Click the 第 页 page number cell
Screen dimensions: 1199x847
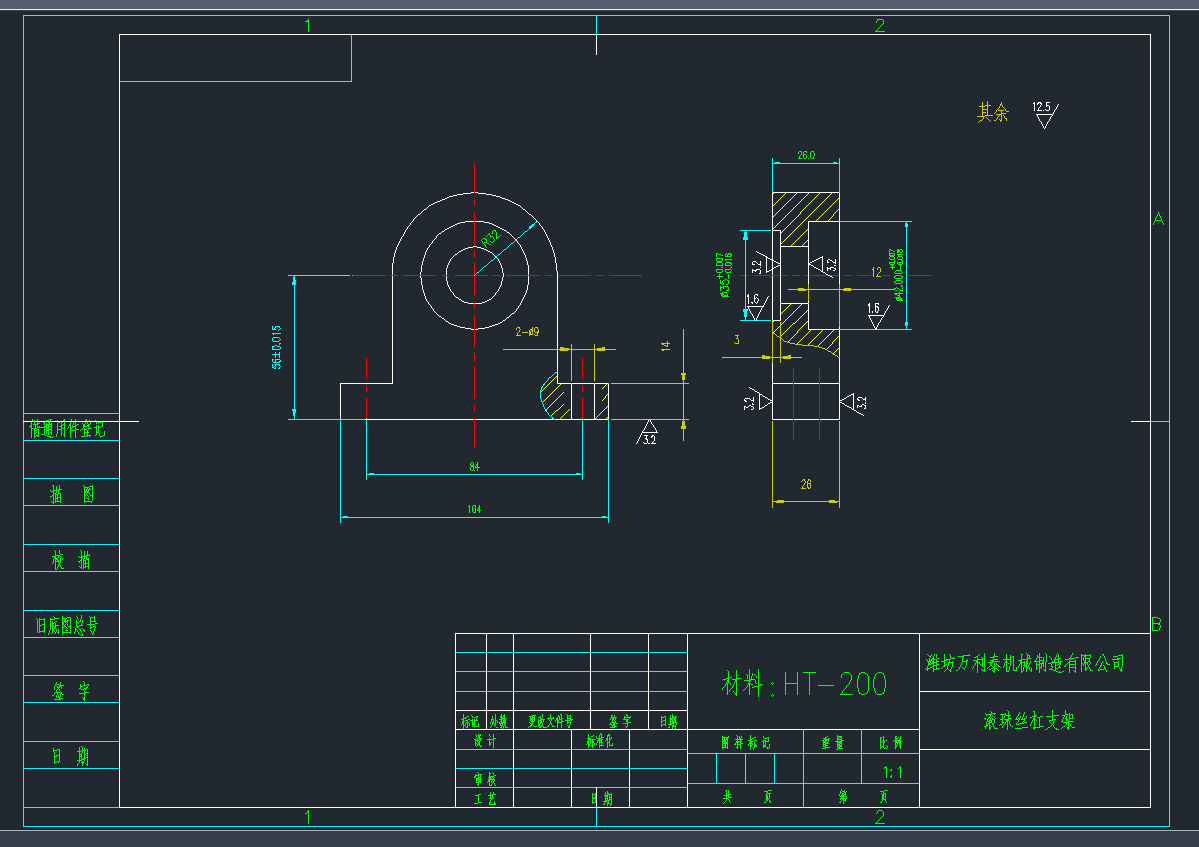tap(863, 797)
